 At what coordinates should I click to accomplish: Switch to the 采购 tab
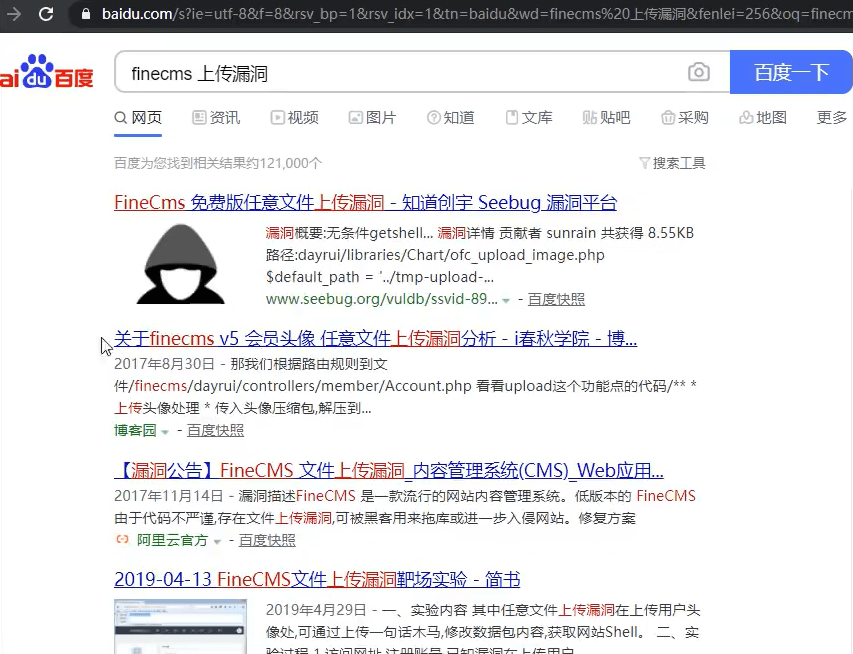[685, 118]
